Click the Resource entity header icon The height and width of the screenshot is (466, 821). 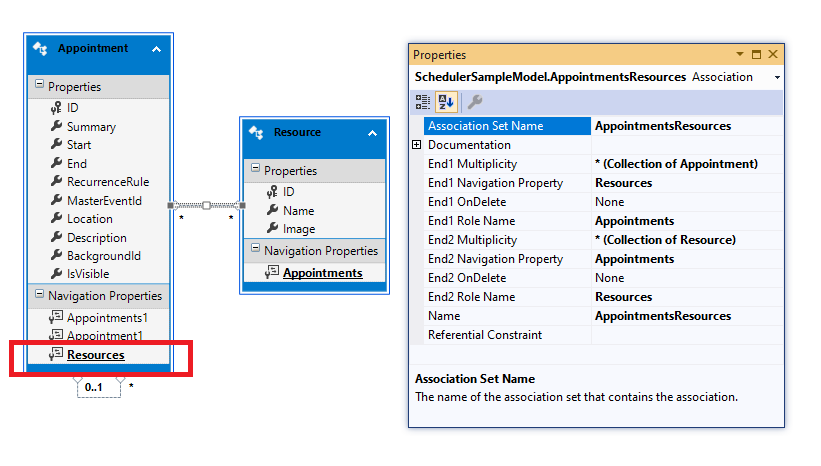[256, 132]
